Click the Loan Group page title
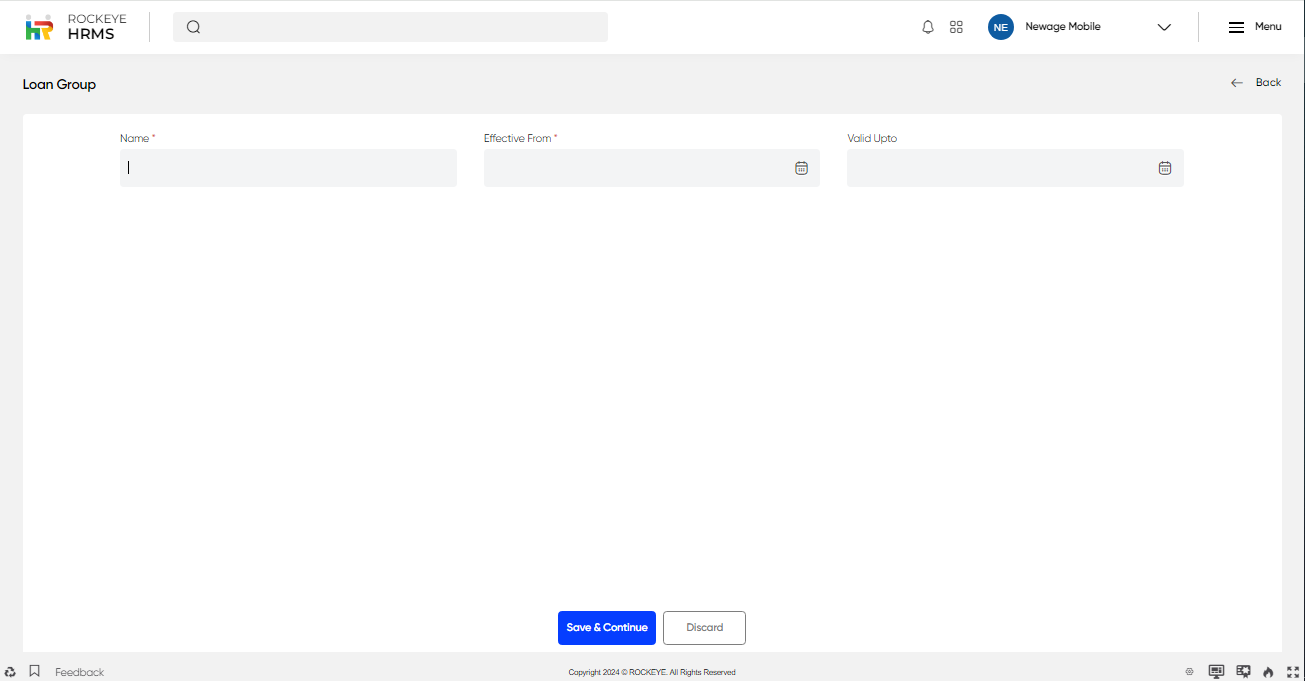The width and height of the screenshot is (1305, 681). [59, 84]
